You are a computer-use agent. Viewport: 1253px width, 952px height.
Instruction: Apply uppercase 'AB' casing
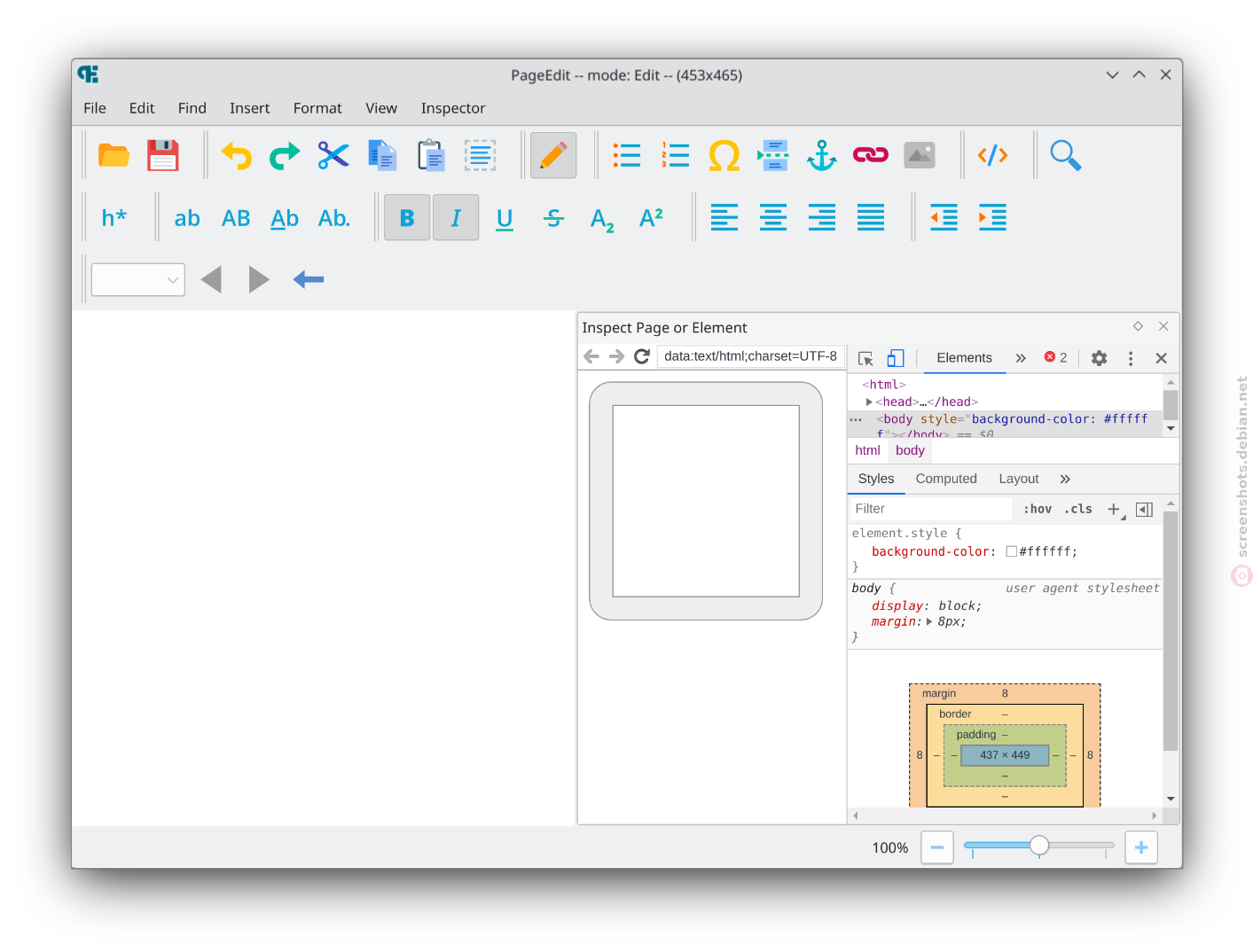point(236,218)
